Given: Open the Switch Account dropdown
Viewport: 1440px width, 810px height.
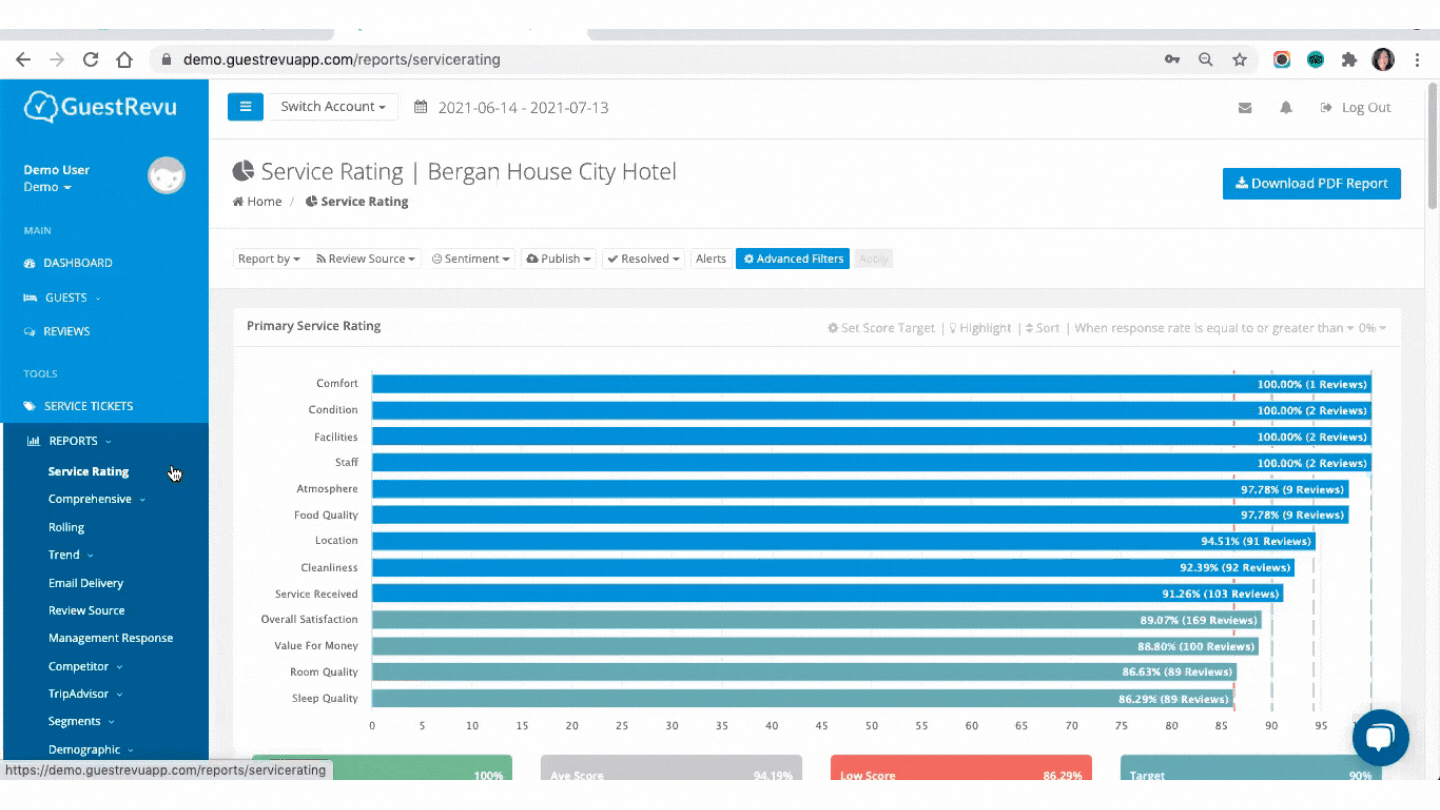Looking at the screenshot, I should 333,107.
